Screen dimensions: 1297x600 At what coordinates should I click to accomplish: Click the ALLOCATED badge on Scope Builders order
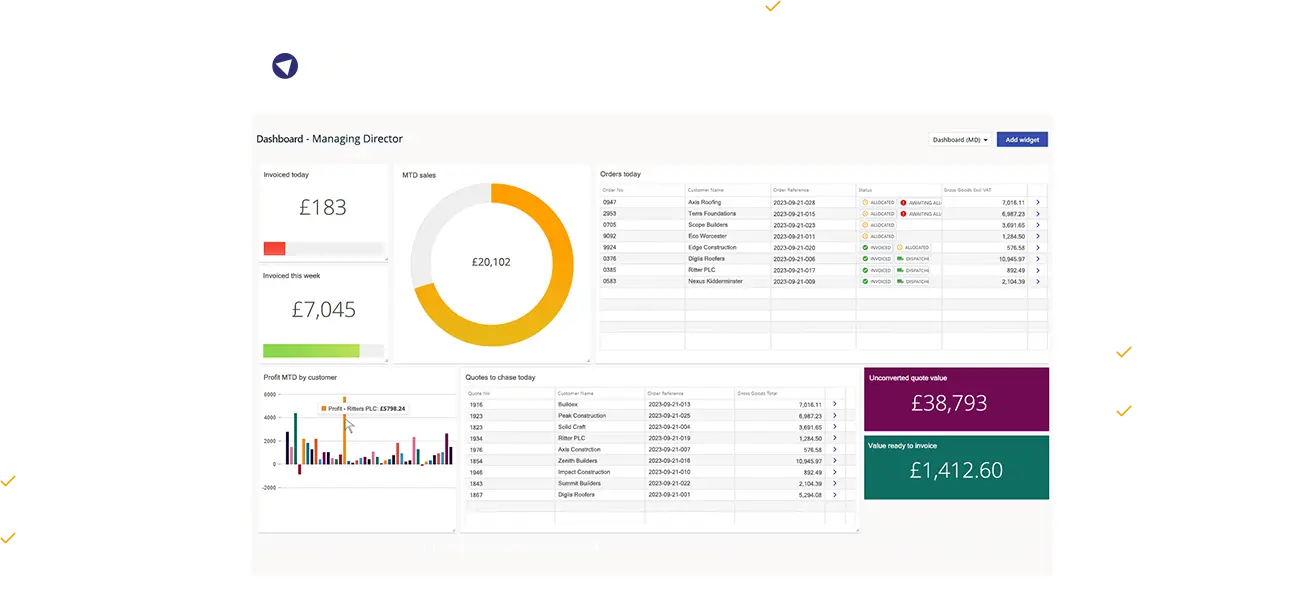(877, 225)
